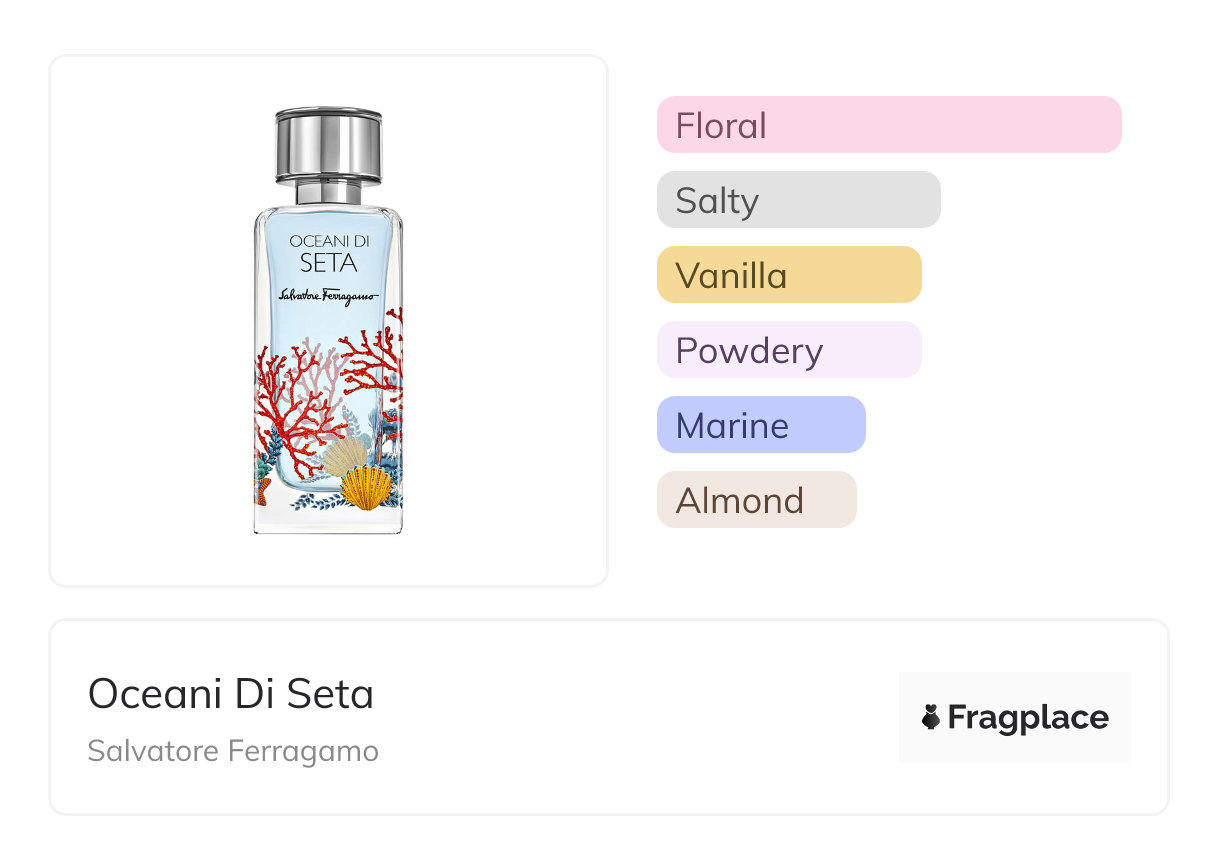Open the Oceani Di Seta title
The image size is (1218, 864).
tap(231, 694)
